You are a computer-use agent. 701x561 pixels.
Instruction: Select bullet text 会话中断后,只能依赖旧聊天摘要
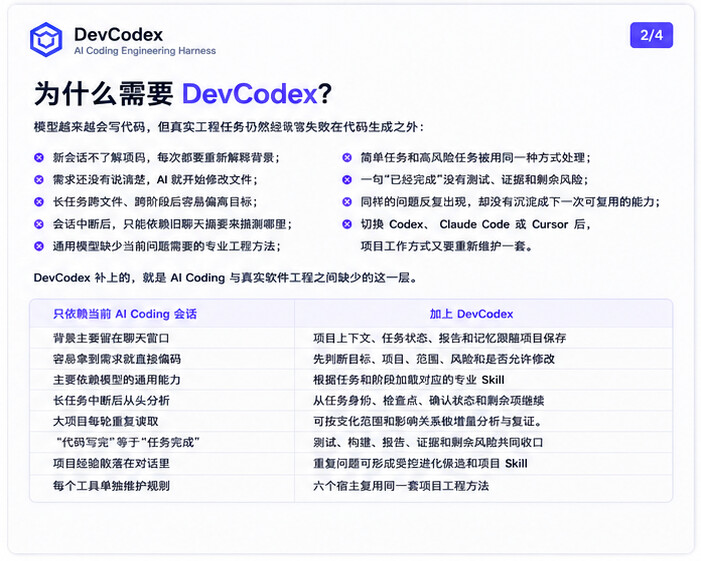(172, 224)
